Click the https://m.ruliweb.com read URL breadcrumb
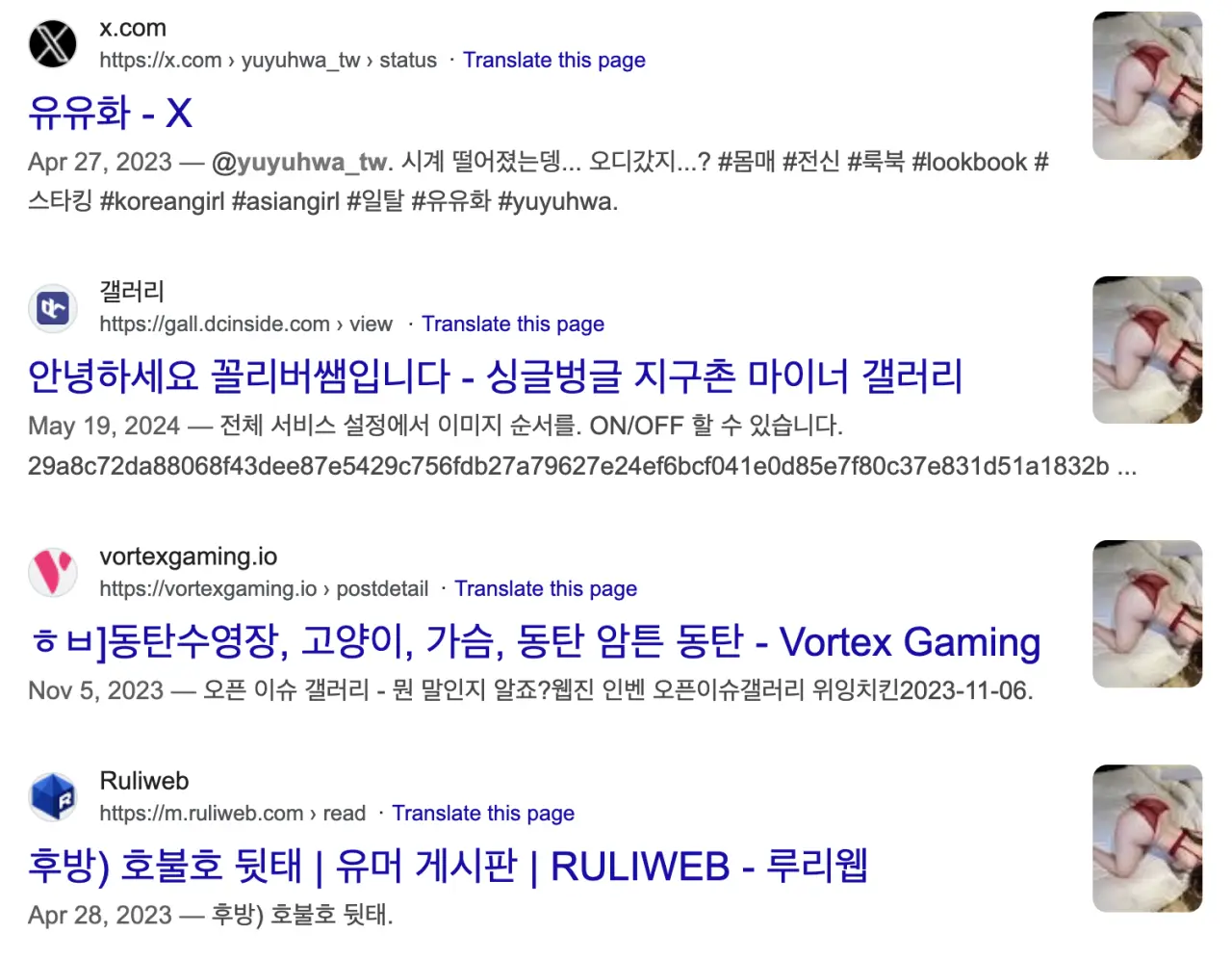 [x=232, y=813]
